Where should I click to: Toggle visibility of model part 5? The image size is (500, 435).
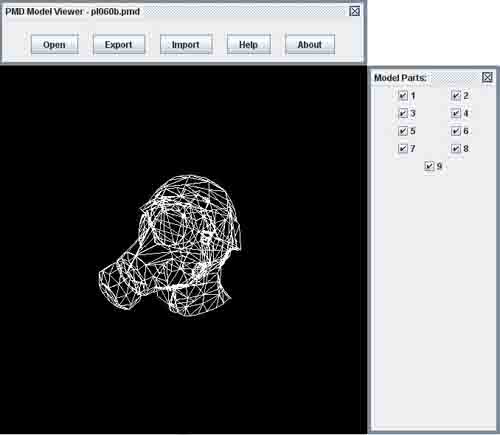(403, 131)
